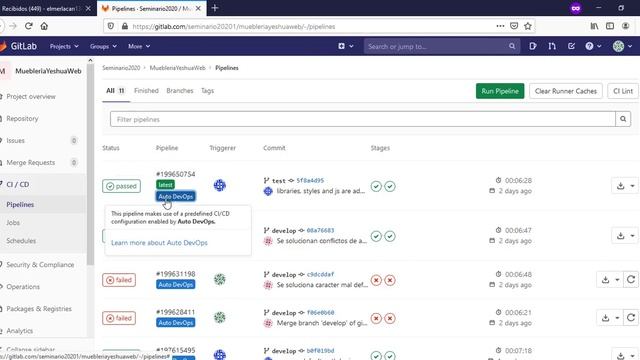The image size is (640, 360).
Task: Reload the page with browser refresh icon
Action: [29, 26]
